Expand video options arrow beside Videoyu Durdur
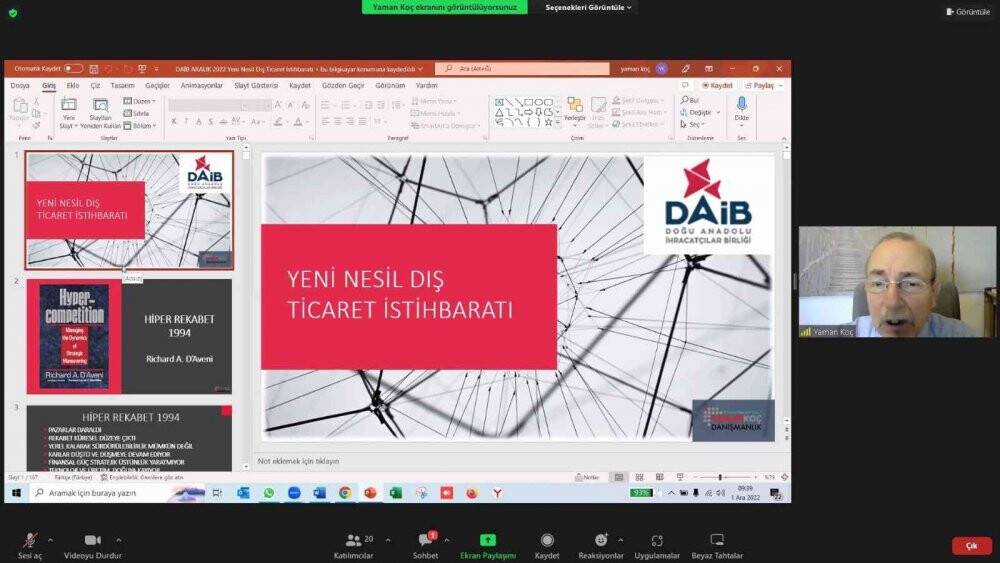The width and height of the screenshot is (1000, 563). pyautogui.click(x=119, y=540)
